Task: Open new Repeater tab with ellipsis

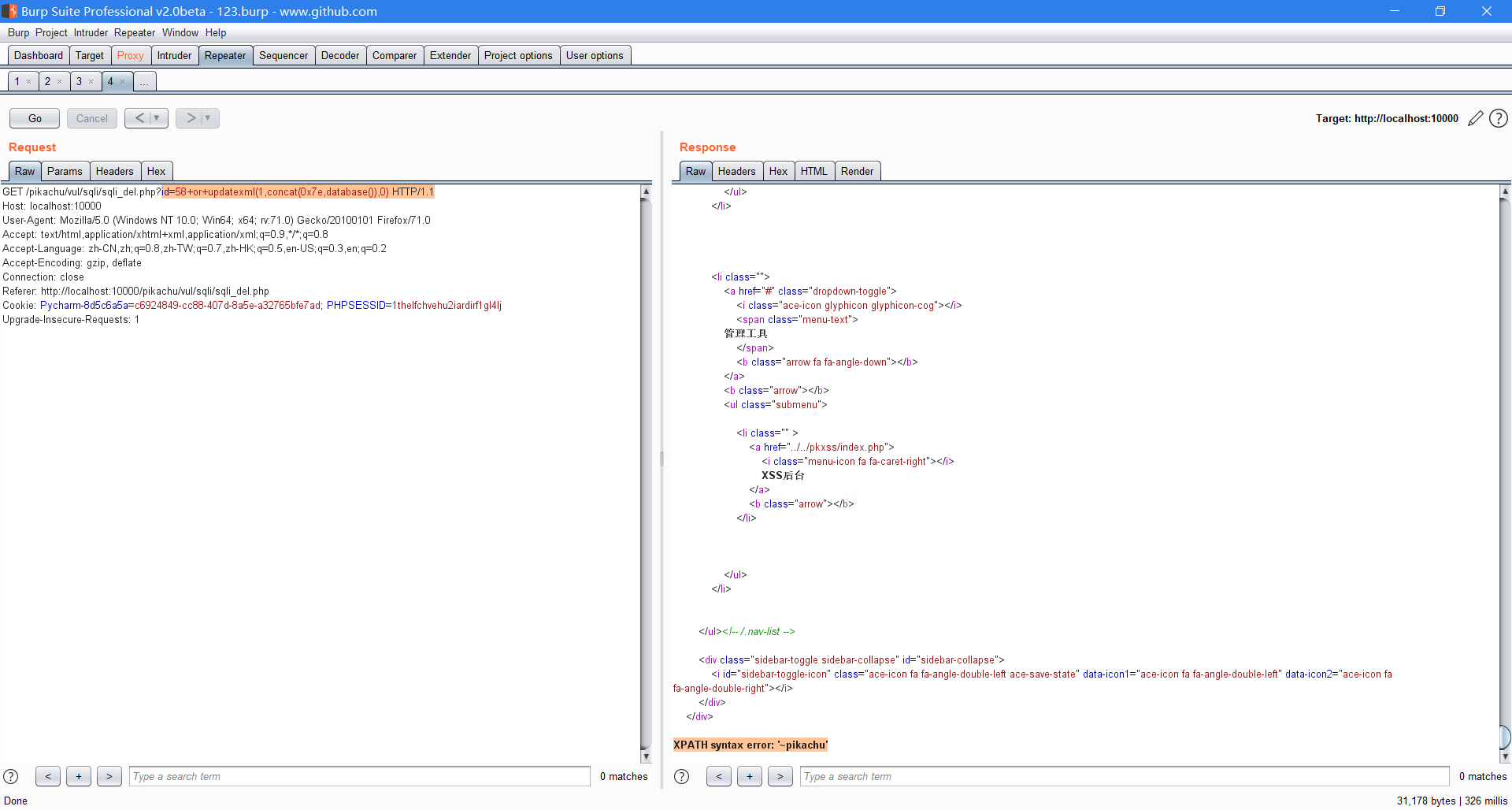Action: click(x=145, y=82)
